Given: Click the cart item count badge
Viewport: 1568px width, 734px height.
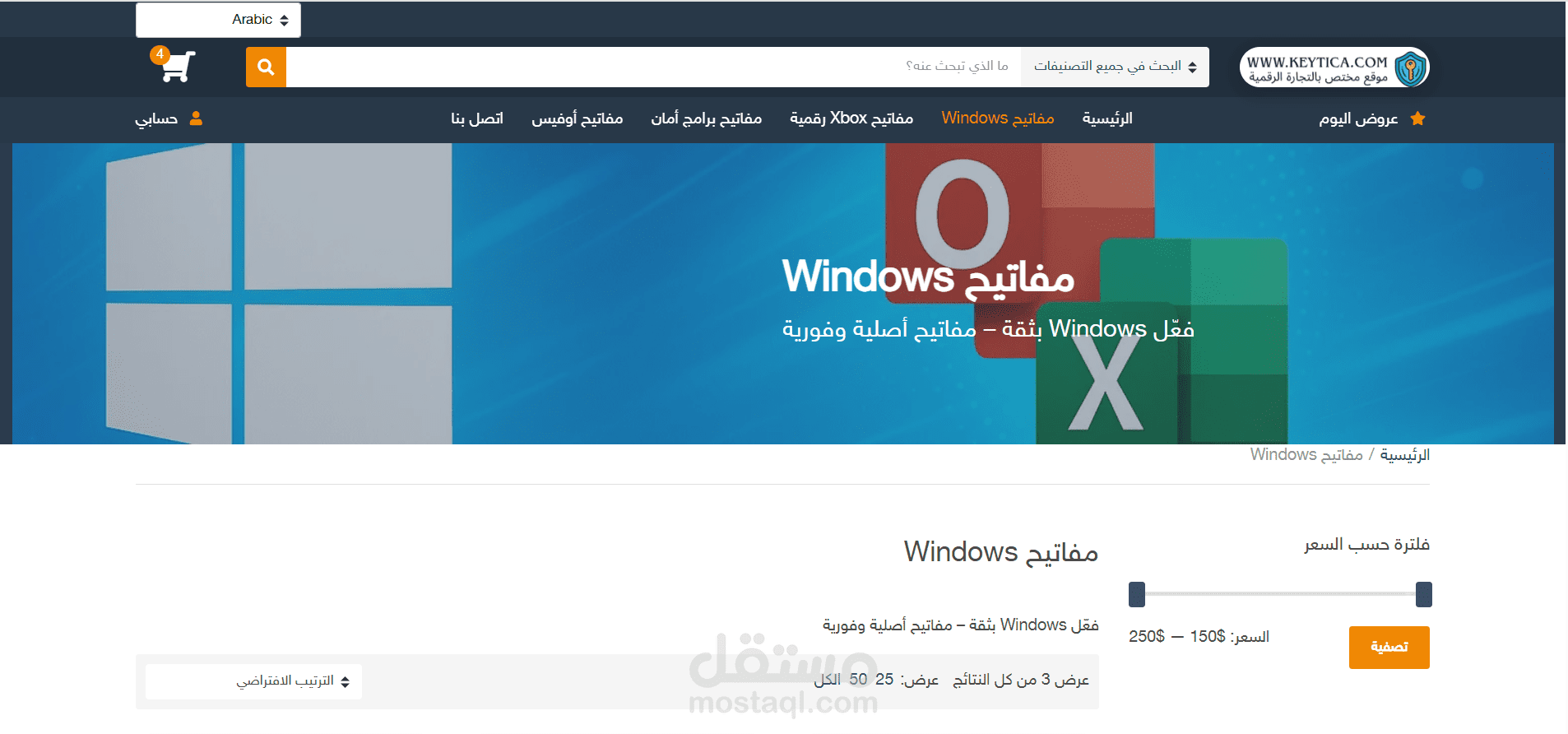Looking at the screenshot, I should 160,54.
